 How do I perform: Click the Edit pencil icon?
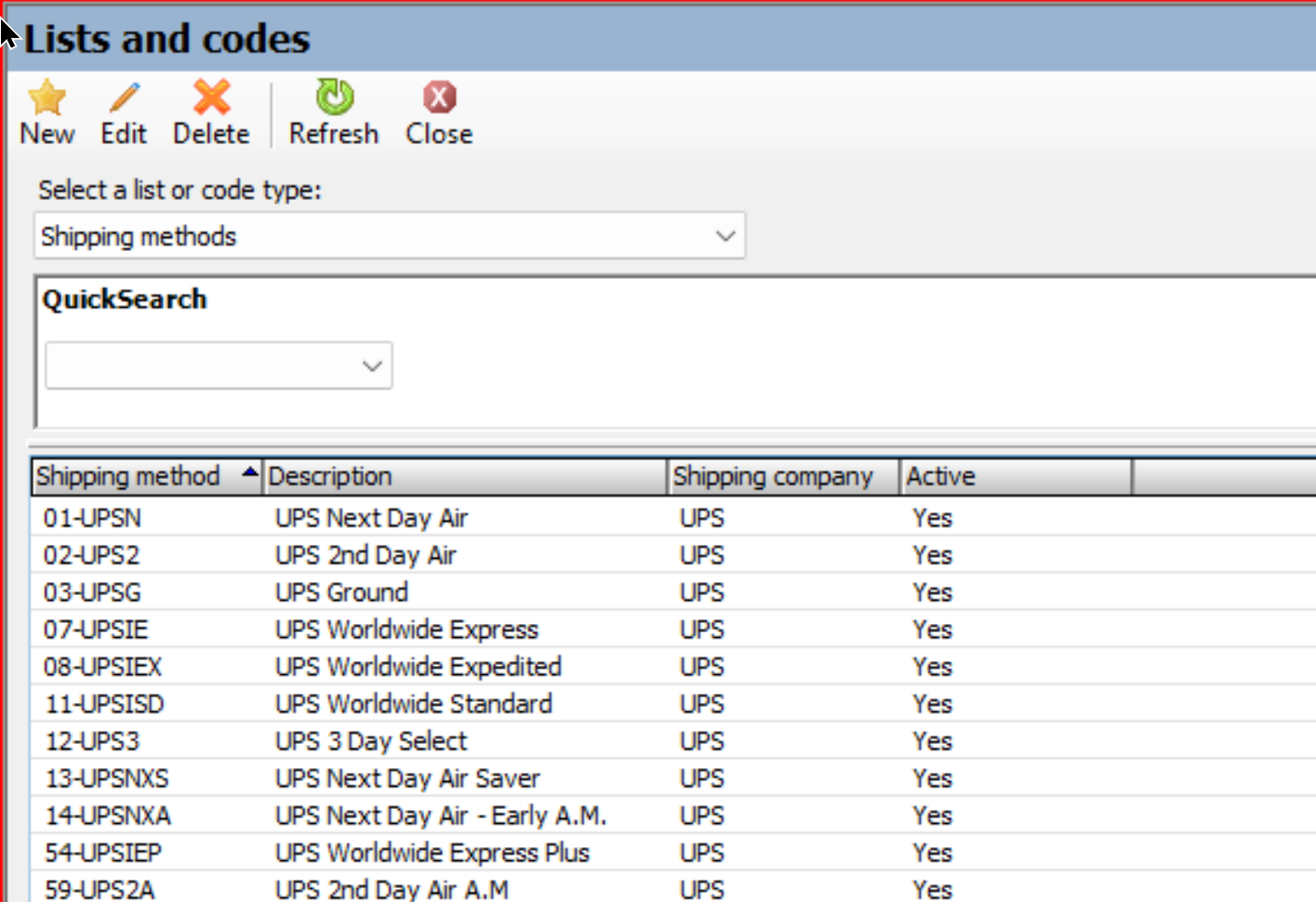coord(124,97)
